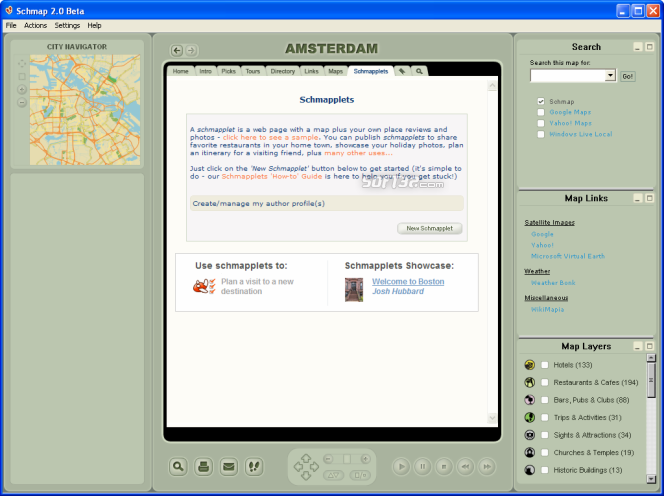Stop the tour playback
Image resolution: width=664 pixels, height=496 pixels.
(444, 467)
